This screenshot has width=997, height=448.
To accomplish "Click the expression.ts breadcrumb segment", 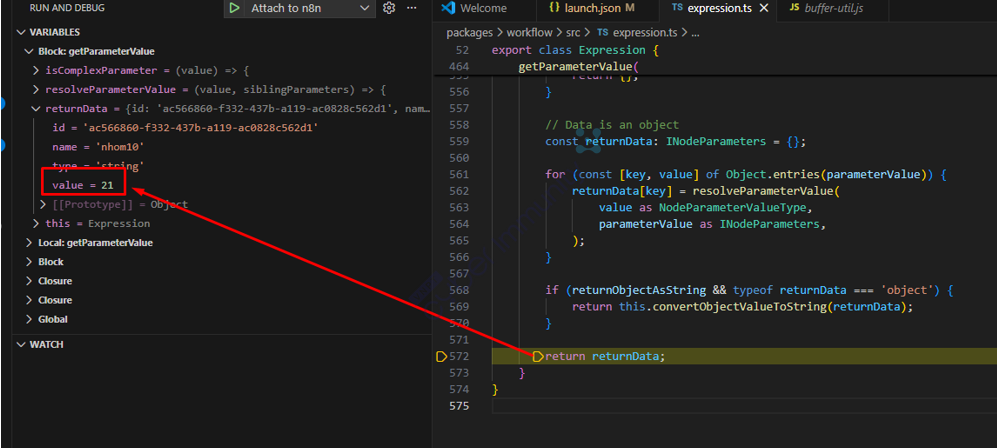I will tap(643, 33).
